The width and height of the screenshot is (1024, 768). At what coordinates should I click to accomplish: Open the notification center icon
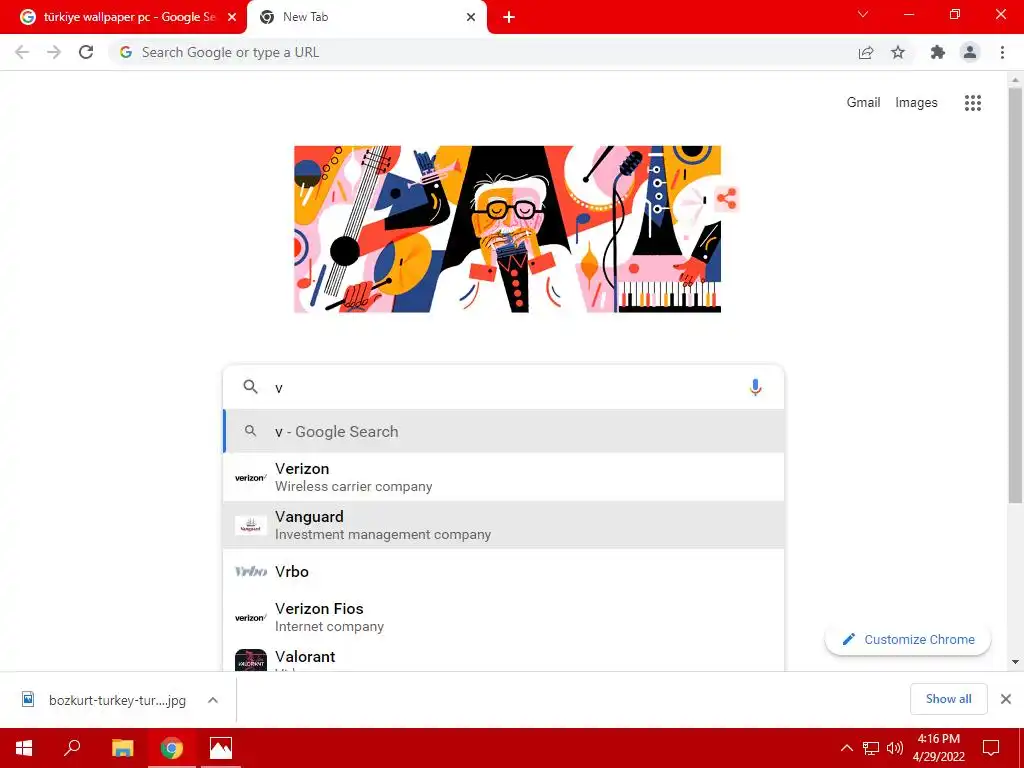click(x=991, y=748)
